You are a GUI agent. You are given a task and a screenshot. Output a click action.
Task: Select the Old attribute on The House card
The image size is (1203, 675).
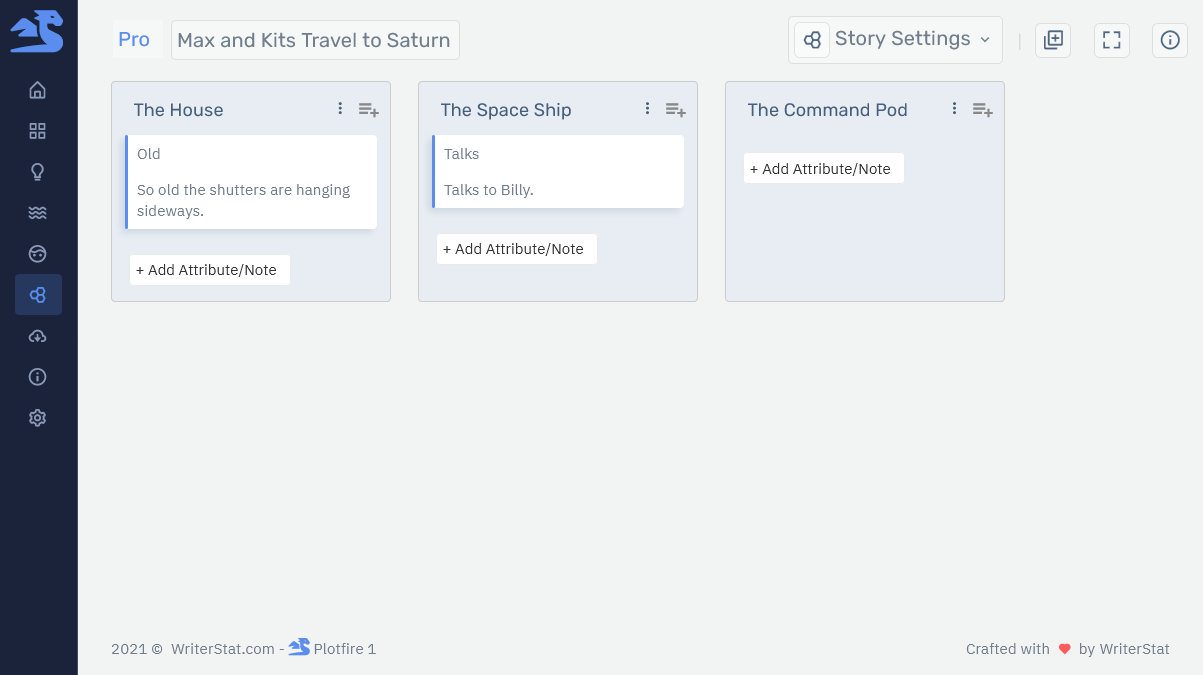[x=148, y=154]
